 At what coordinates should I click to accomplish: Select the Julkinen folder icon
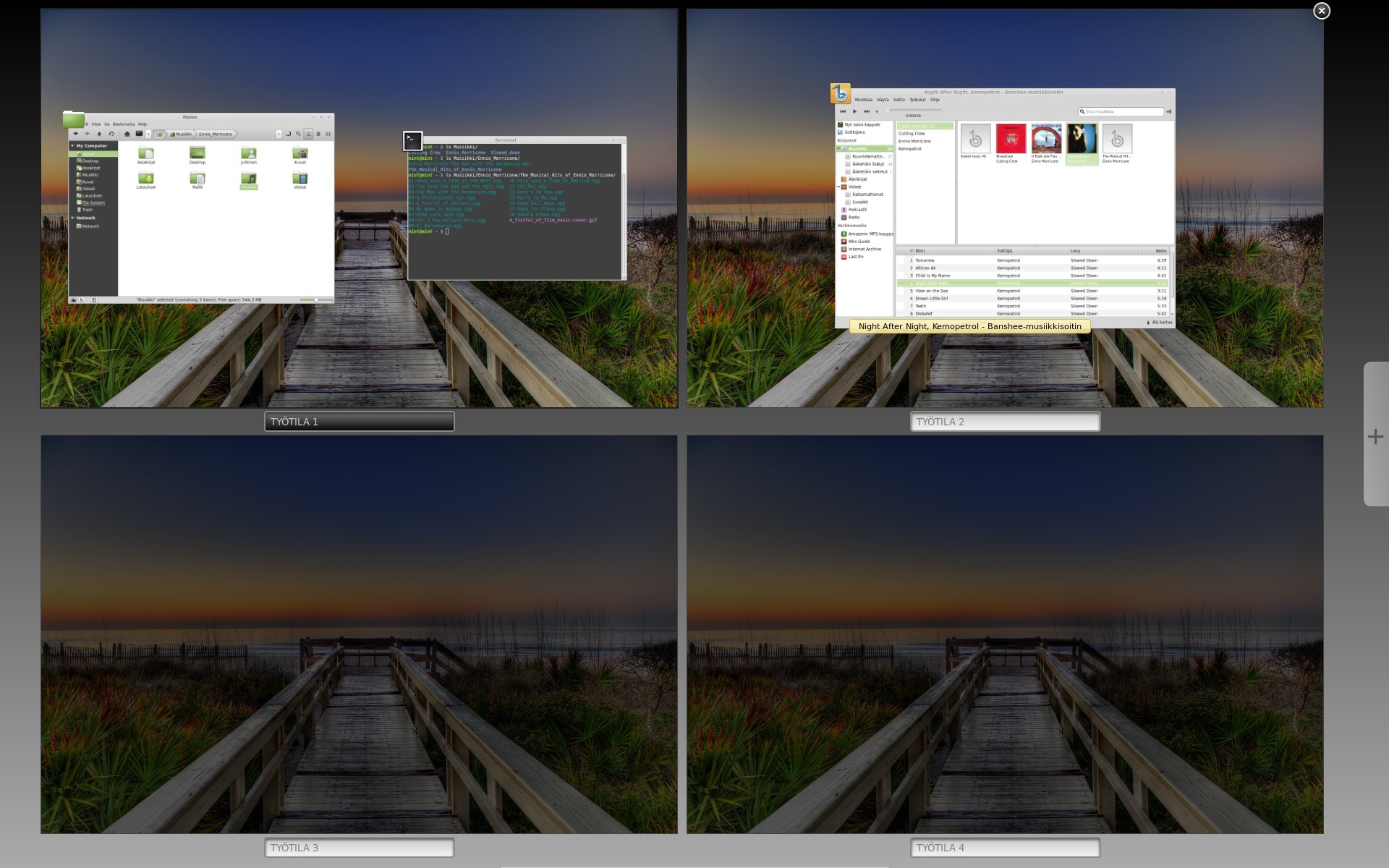248,153
